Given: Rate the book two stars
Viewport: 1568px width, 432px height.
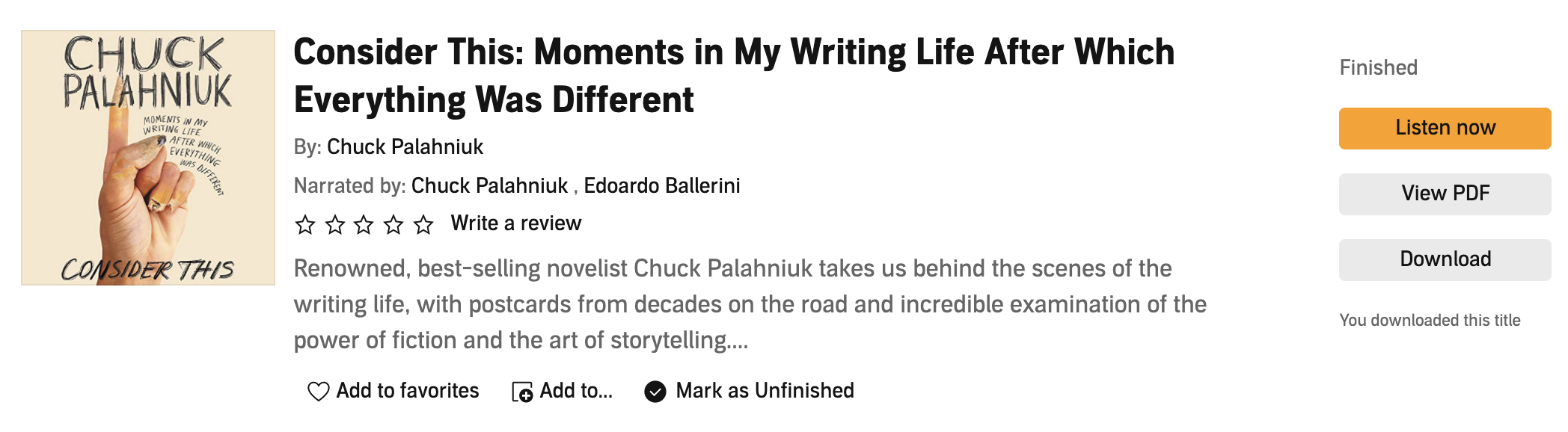Looking at the screenshot, I should 335,224.
